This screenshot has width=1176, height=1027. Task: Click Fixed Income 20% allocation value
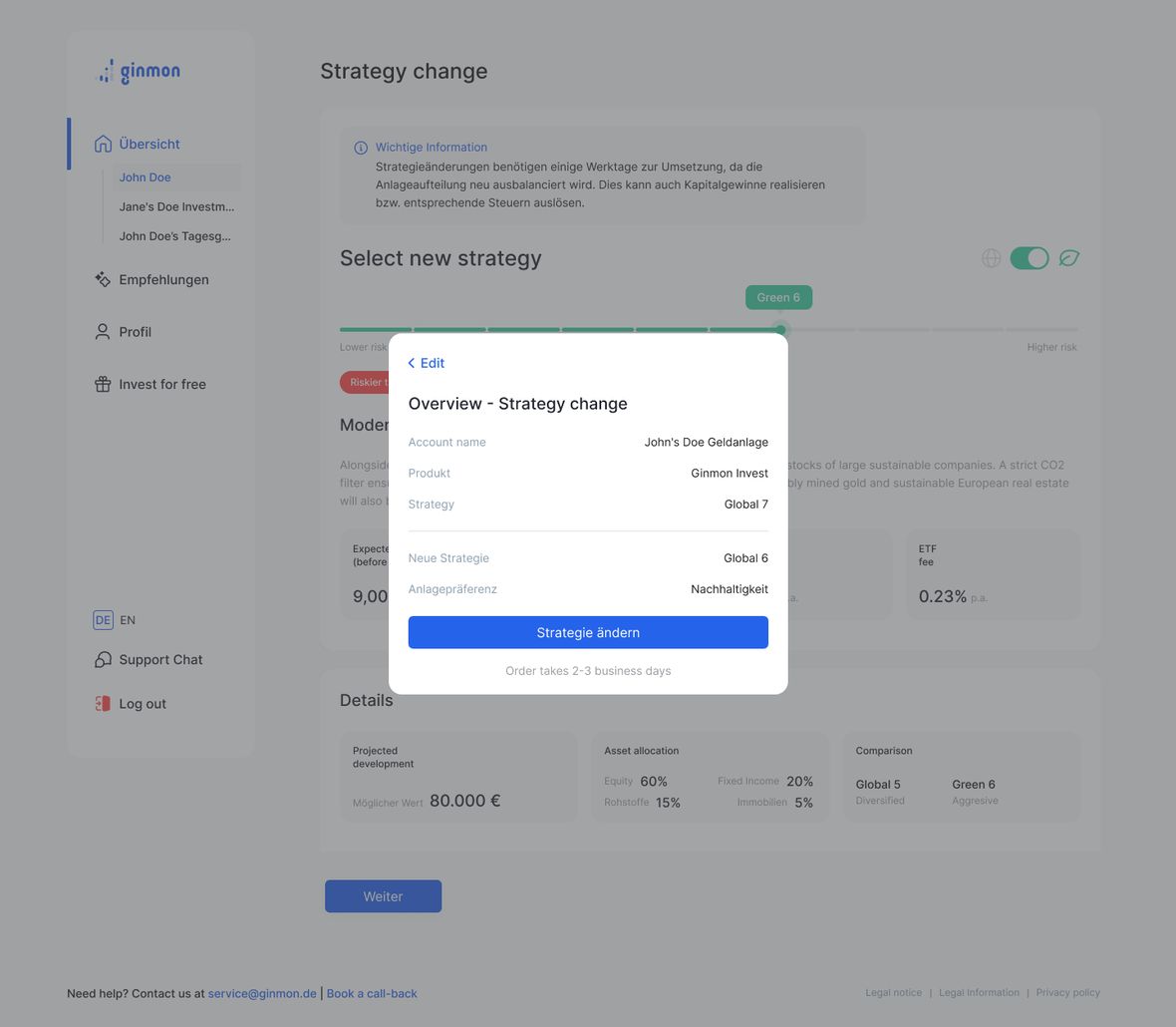click(x=799, y=782)
